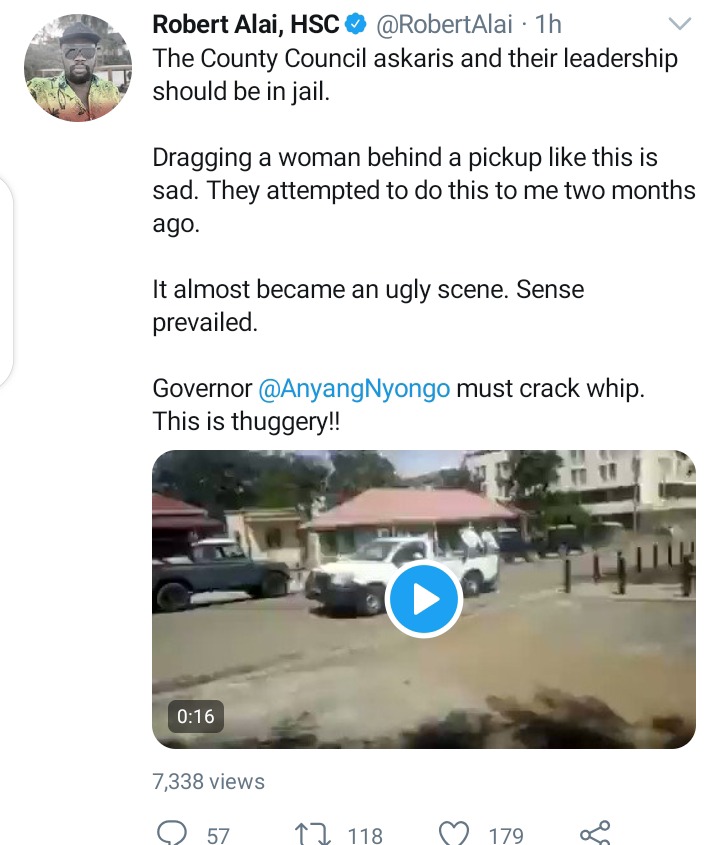Like the tweet with the heart icon
Screen dimensions: 720x845
[x=454, y=834]
